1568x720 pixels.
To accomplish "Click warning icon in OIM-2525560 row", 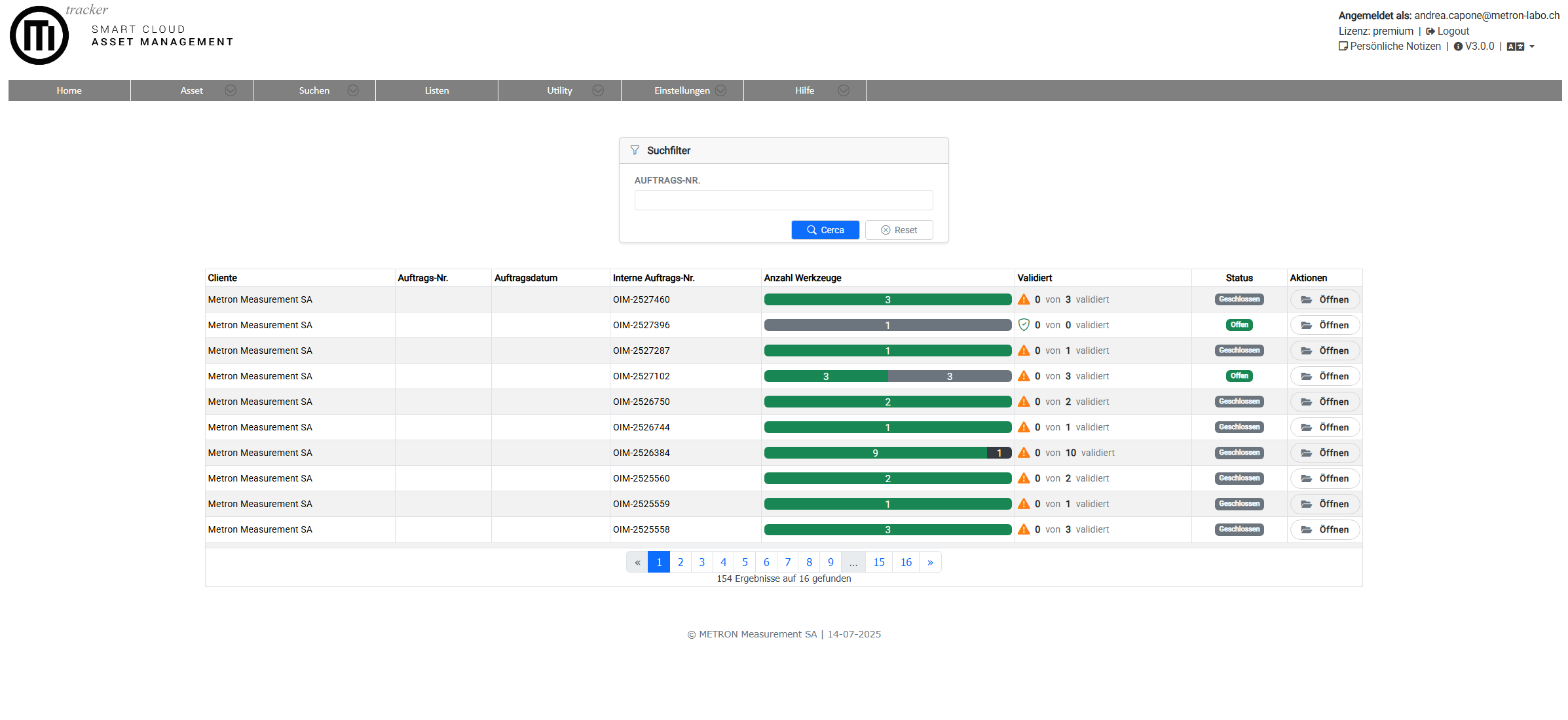I will click(1024, 478).
